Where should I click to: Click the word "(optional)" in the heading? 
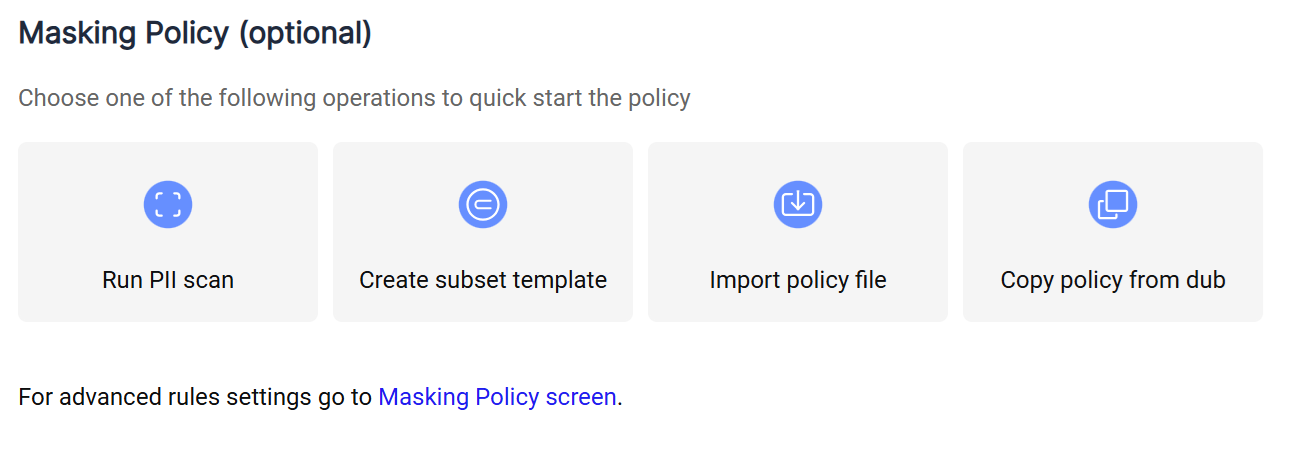point(305,33)
